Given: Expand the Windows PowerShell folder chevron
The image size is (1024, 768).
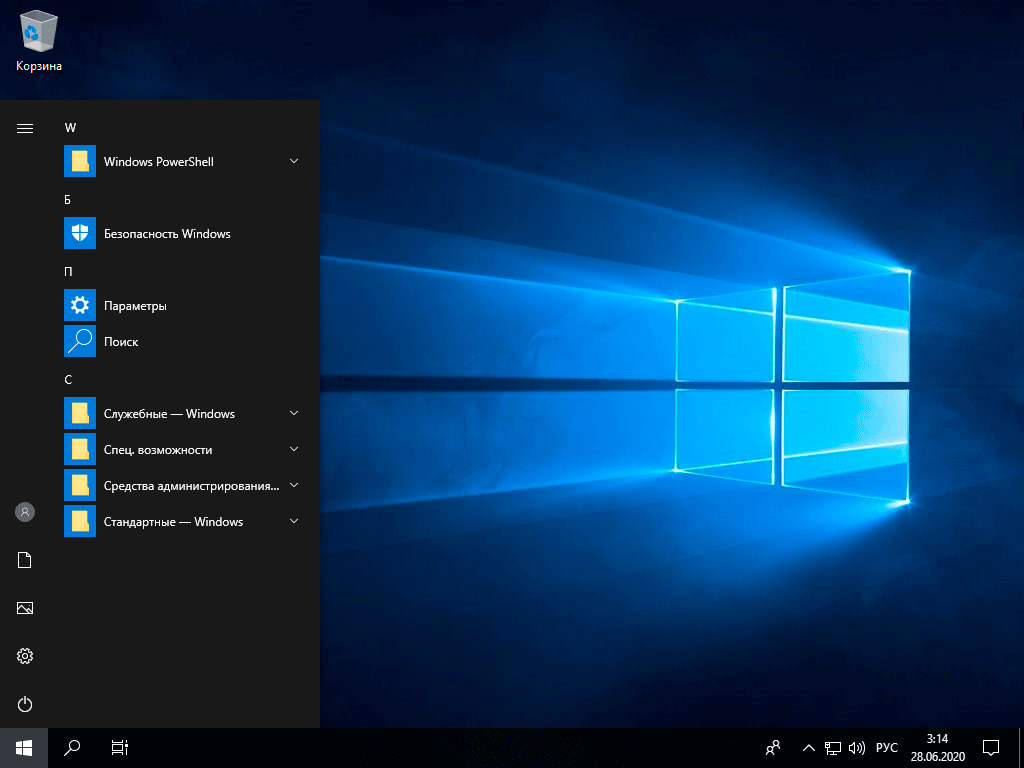Looking at the screenshot, I should click(x=294, y=161).
